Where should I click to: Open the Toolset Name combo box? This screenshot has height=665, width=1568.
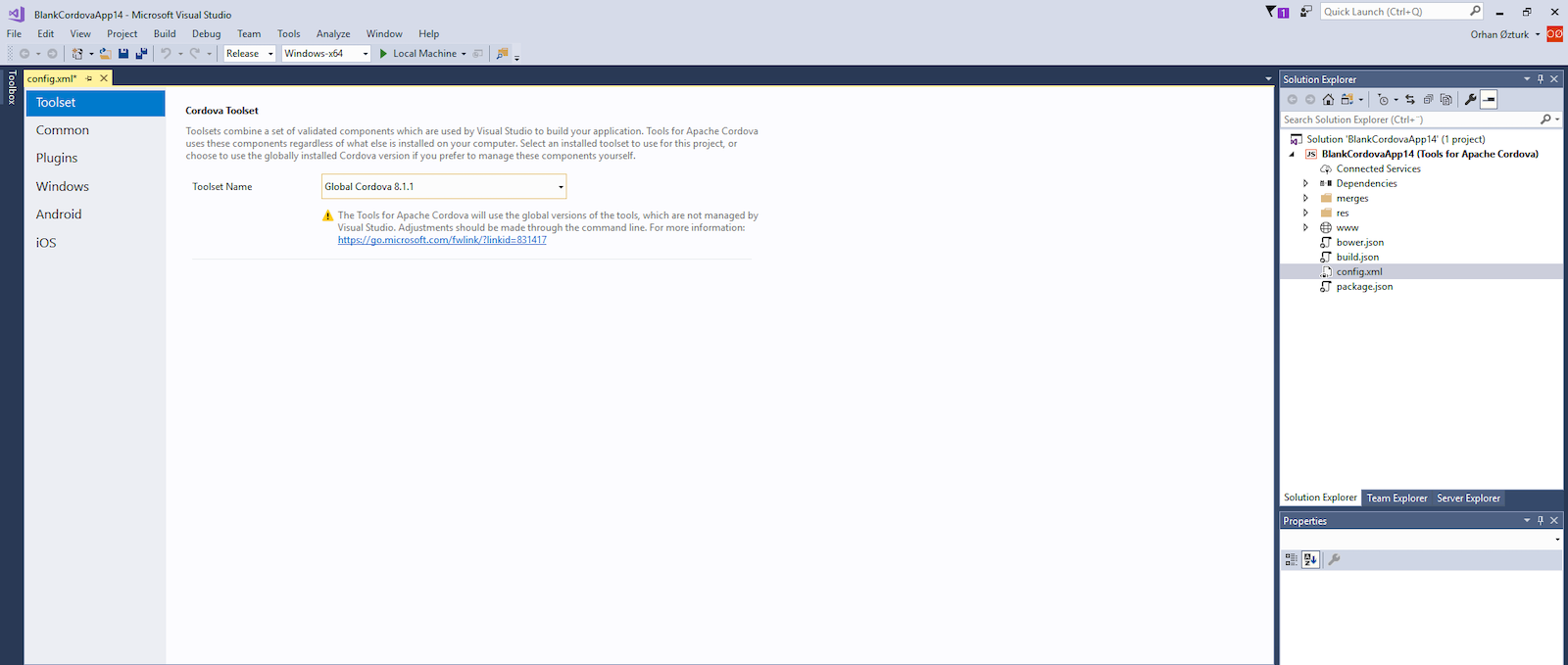pyautogui.click(x=444, y=186)
